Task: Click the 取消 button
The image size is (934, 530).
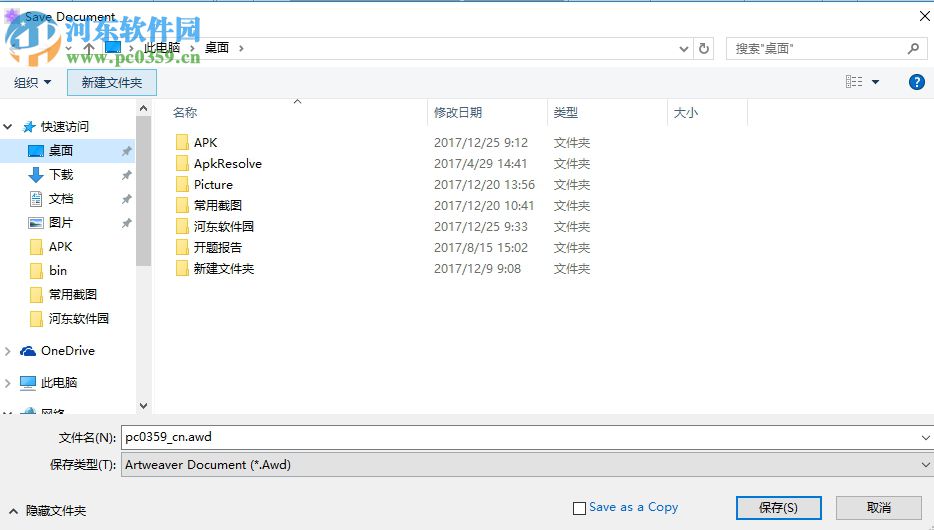Action: pos(879,508)
